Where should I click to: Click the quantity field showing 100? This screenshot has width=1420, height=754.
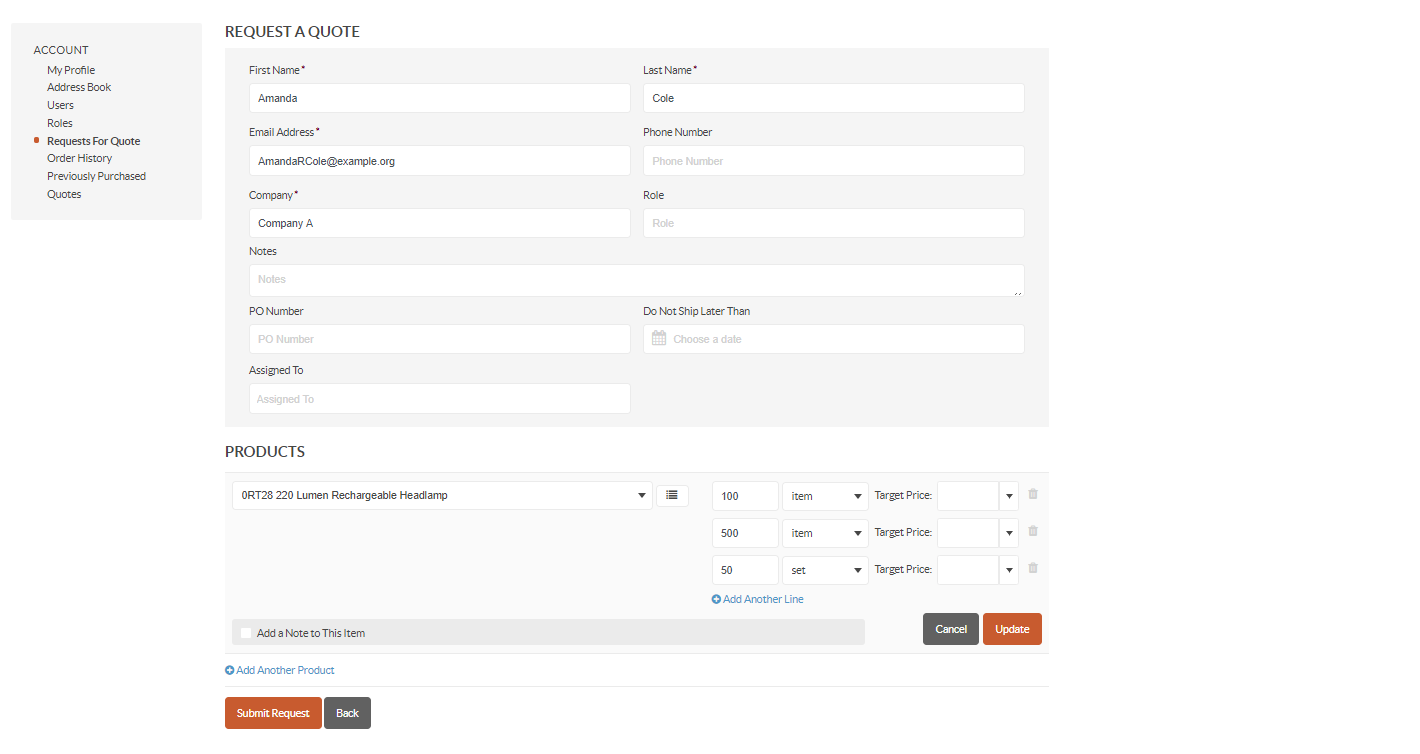point(745,496)
